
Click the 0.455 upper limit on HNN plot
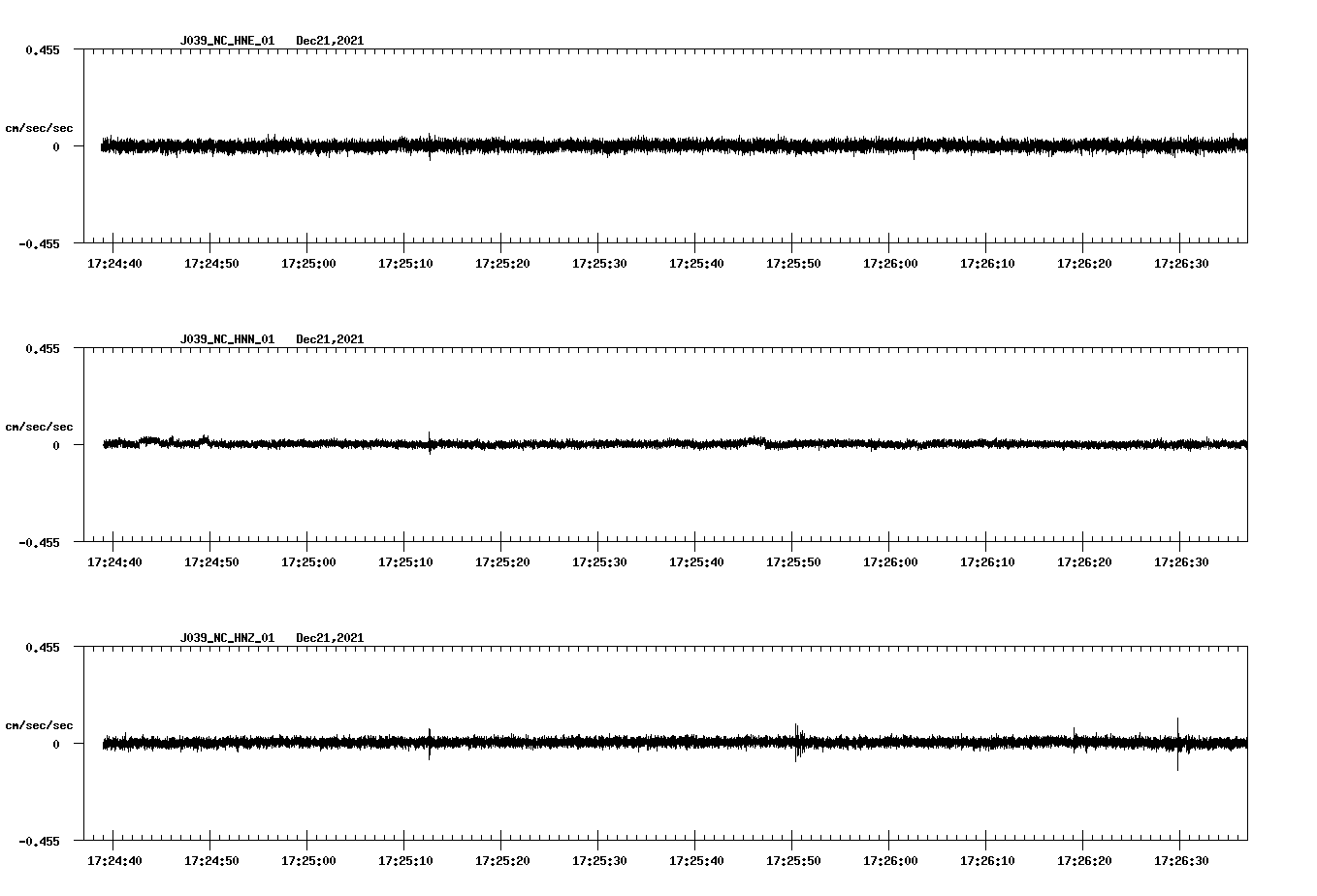point(42,348)
